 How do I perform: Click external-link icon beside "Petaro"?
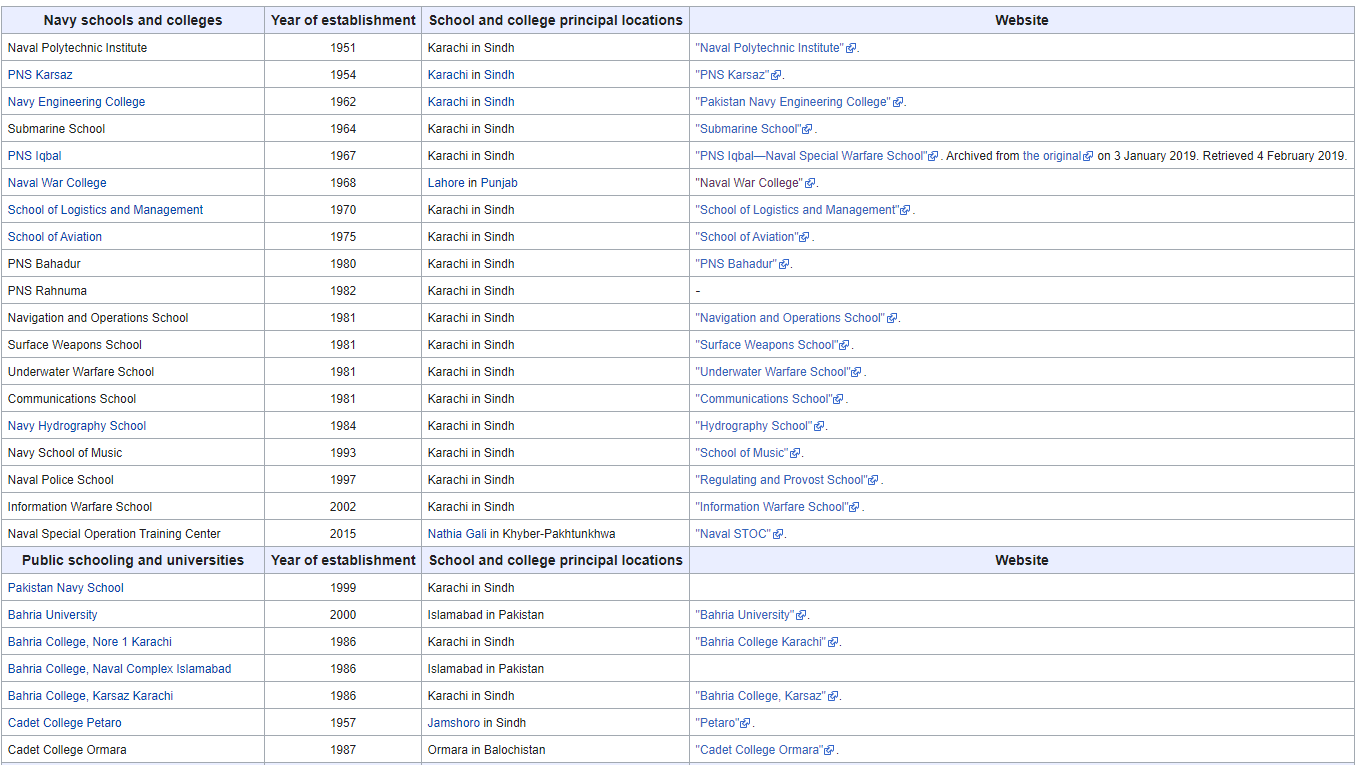(747, 723)
